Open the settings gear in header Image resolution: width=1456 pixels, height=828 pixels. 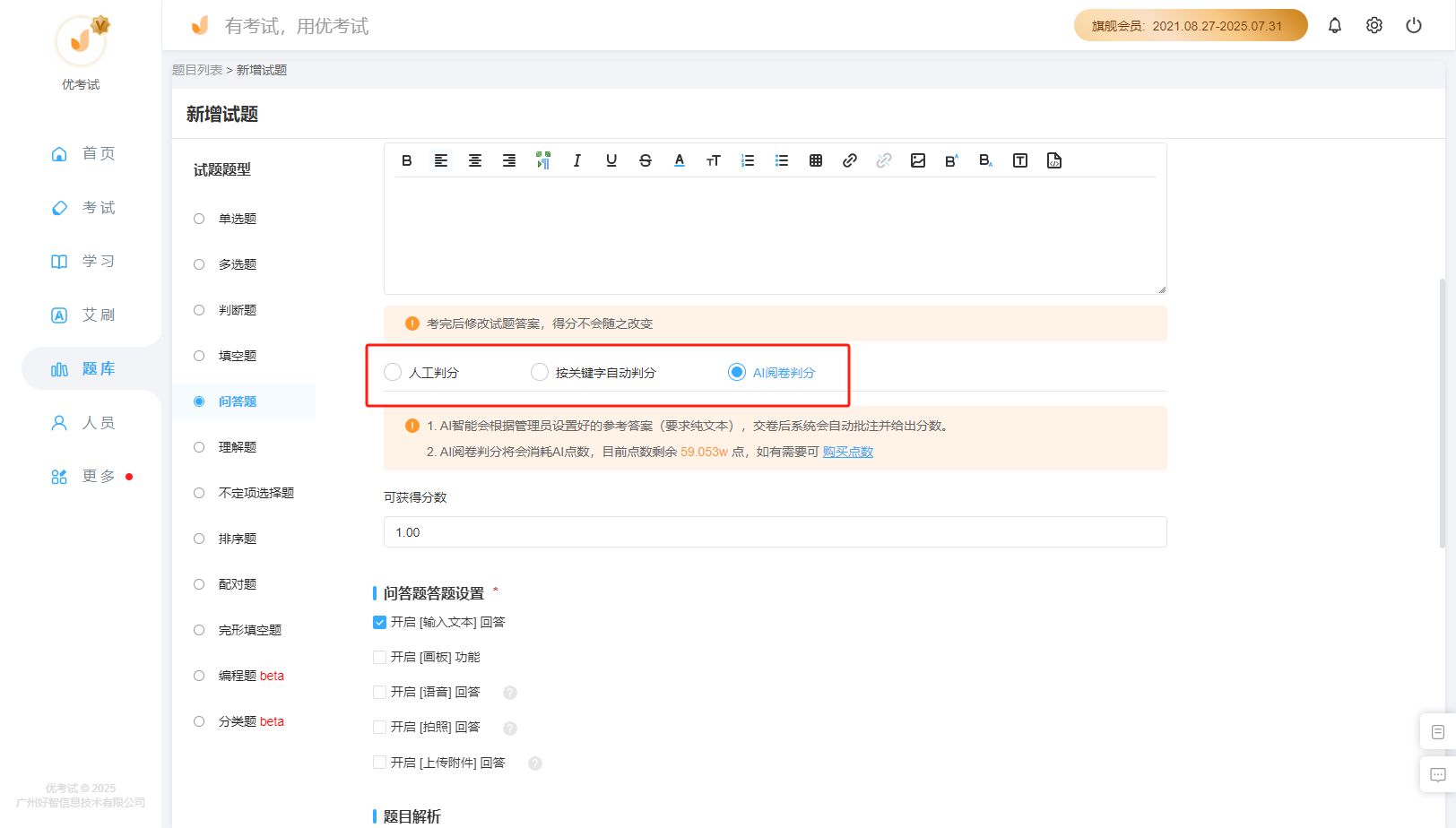click(1374, 25)
